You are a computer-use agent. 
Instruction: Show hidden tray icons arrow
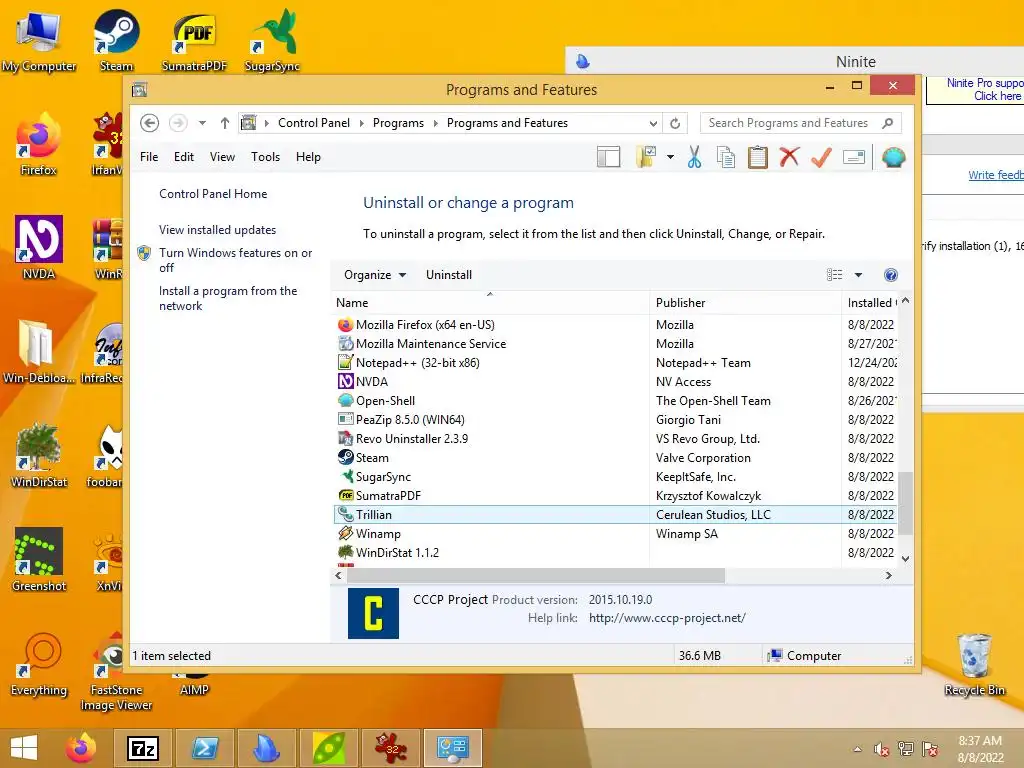857,749
